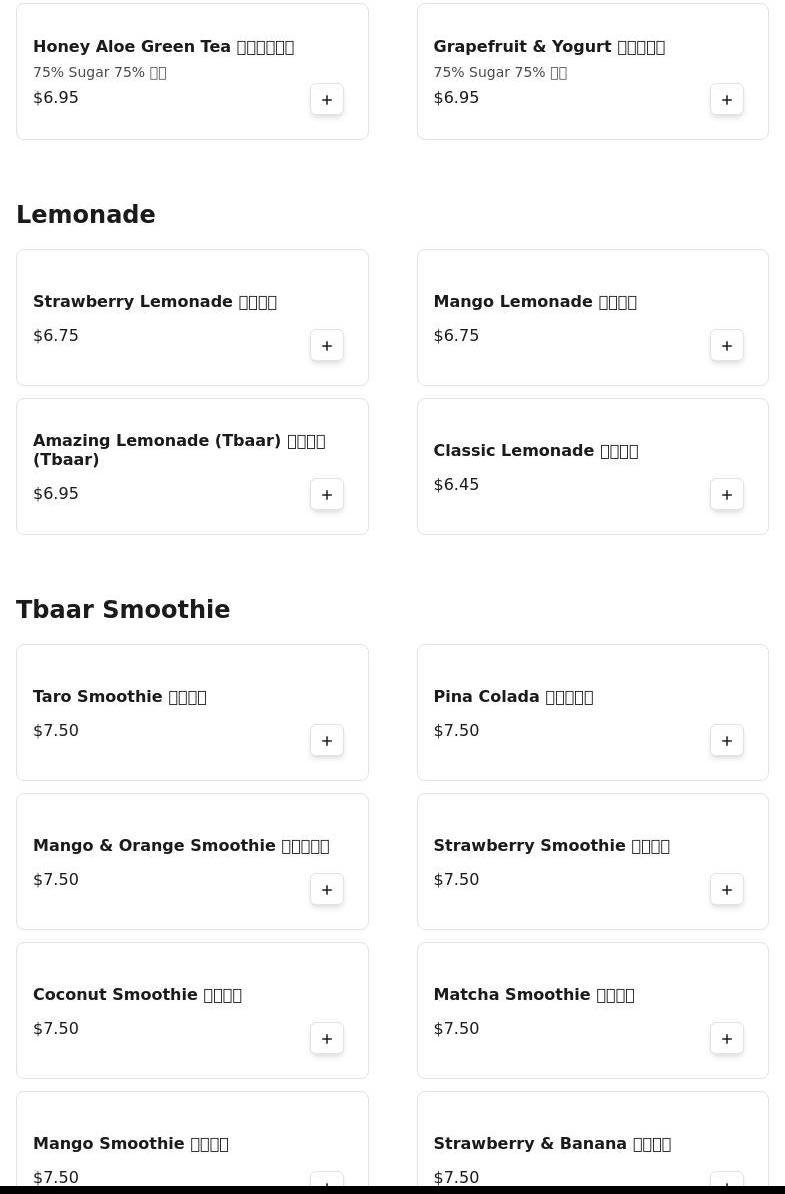Click the Tbaar Smoothie section heading
This screenshot has width=785, height=1194.
pos(123,610)
